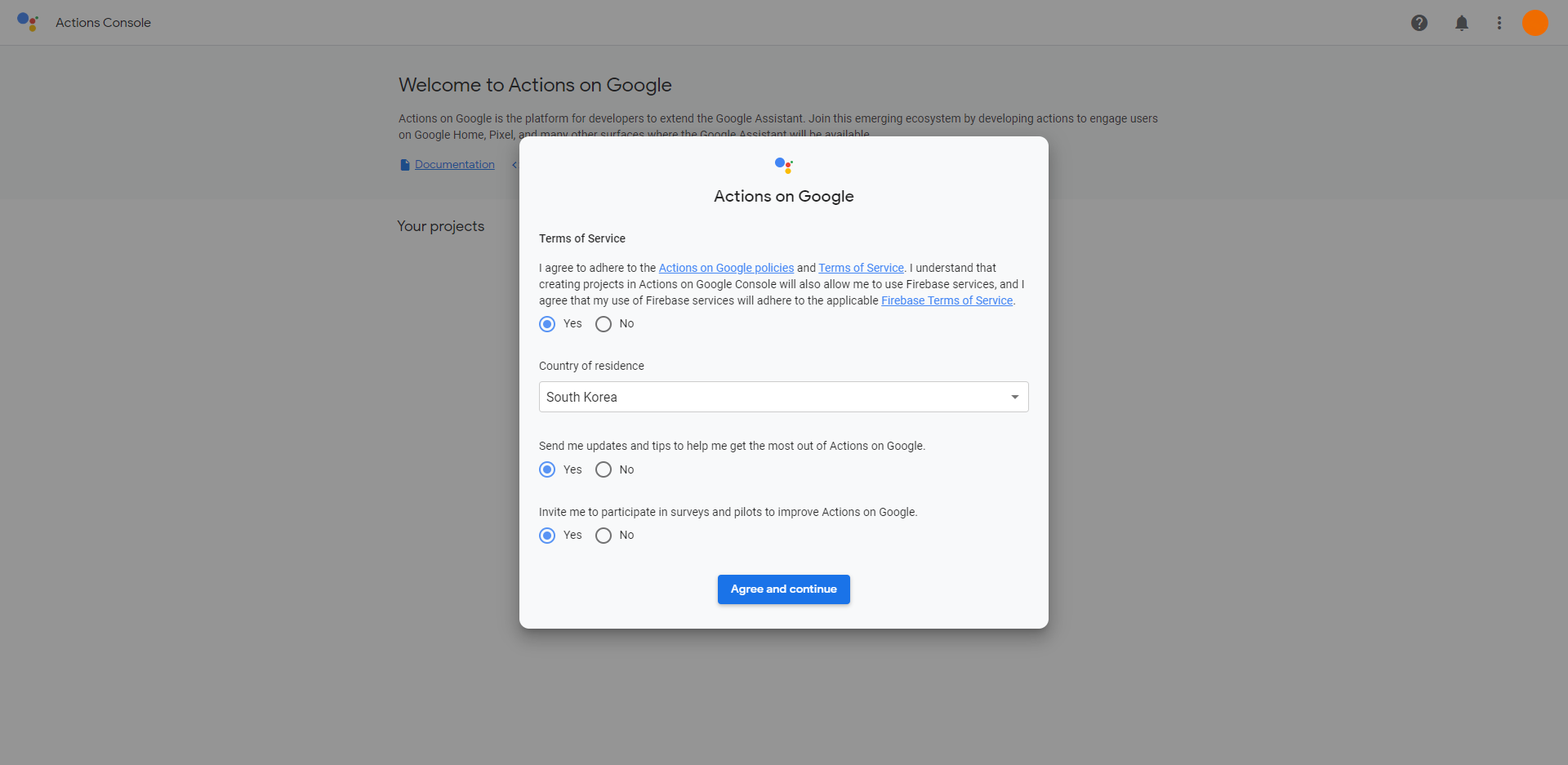1568x765 pixels.
Task: Select No for updates and tips
Action: click(x=604, y=469)
